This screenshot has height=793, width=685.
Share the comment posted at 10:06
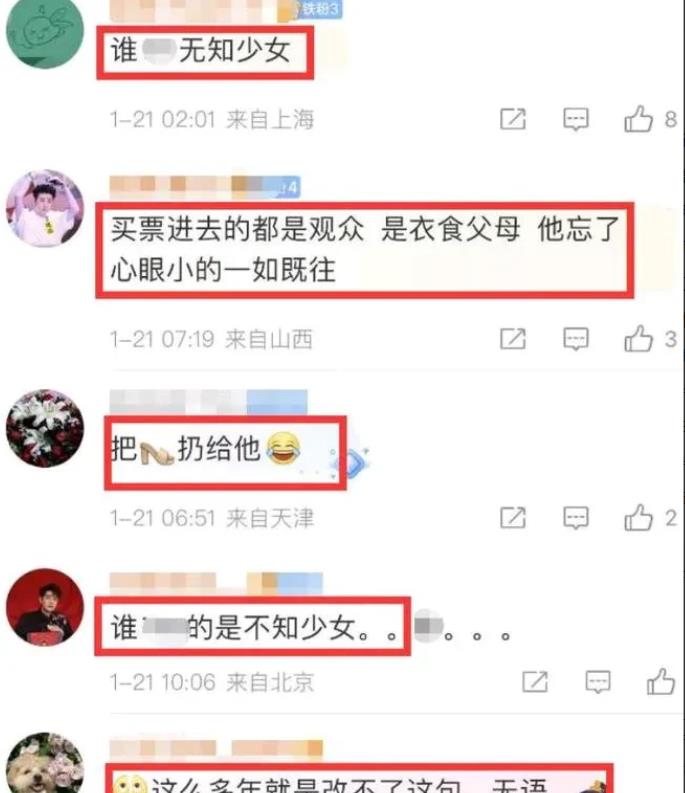pos(535,682)
